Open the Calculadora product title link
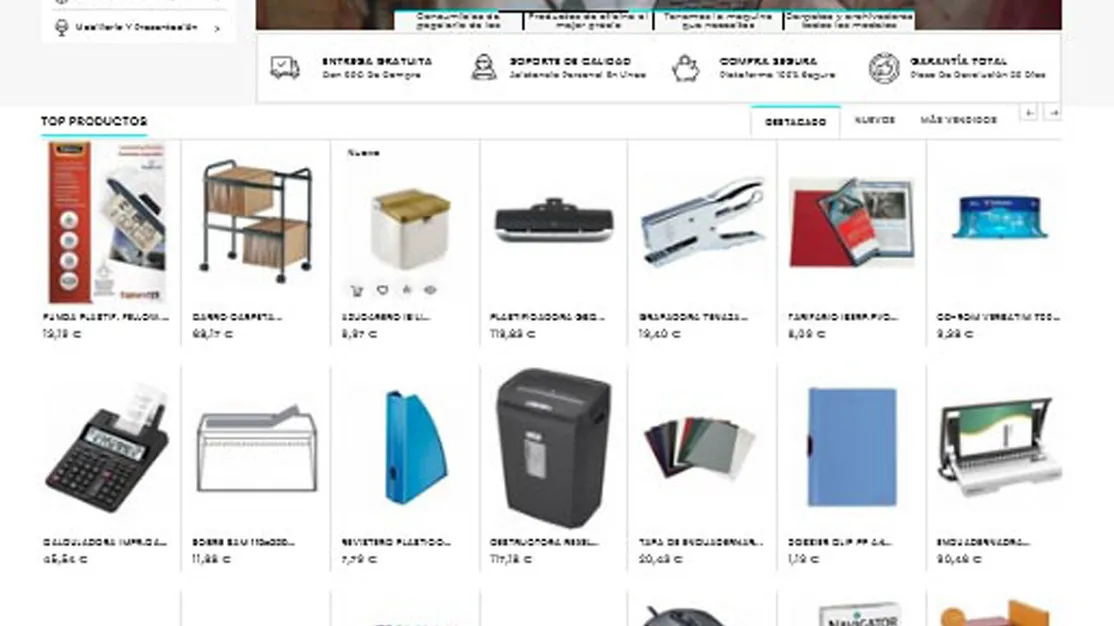The image size is (1114, 626). (105, 542)
